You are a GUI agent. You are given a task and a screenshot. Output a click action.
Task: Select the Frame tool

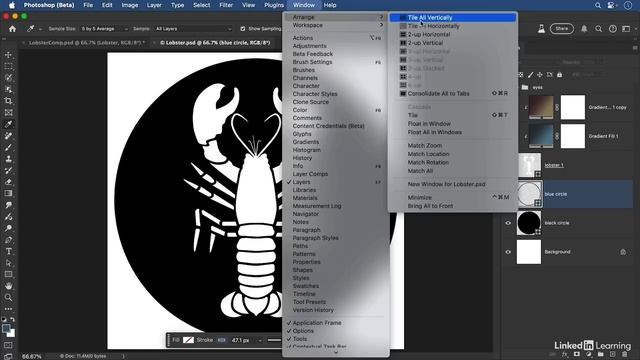pyautogui.click(x=8, y=113)
